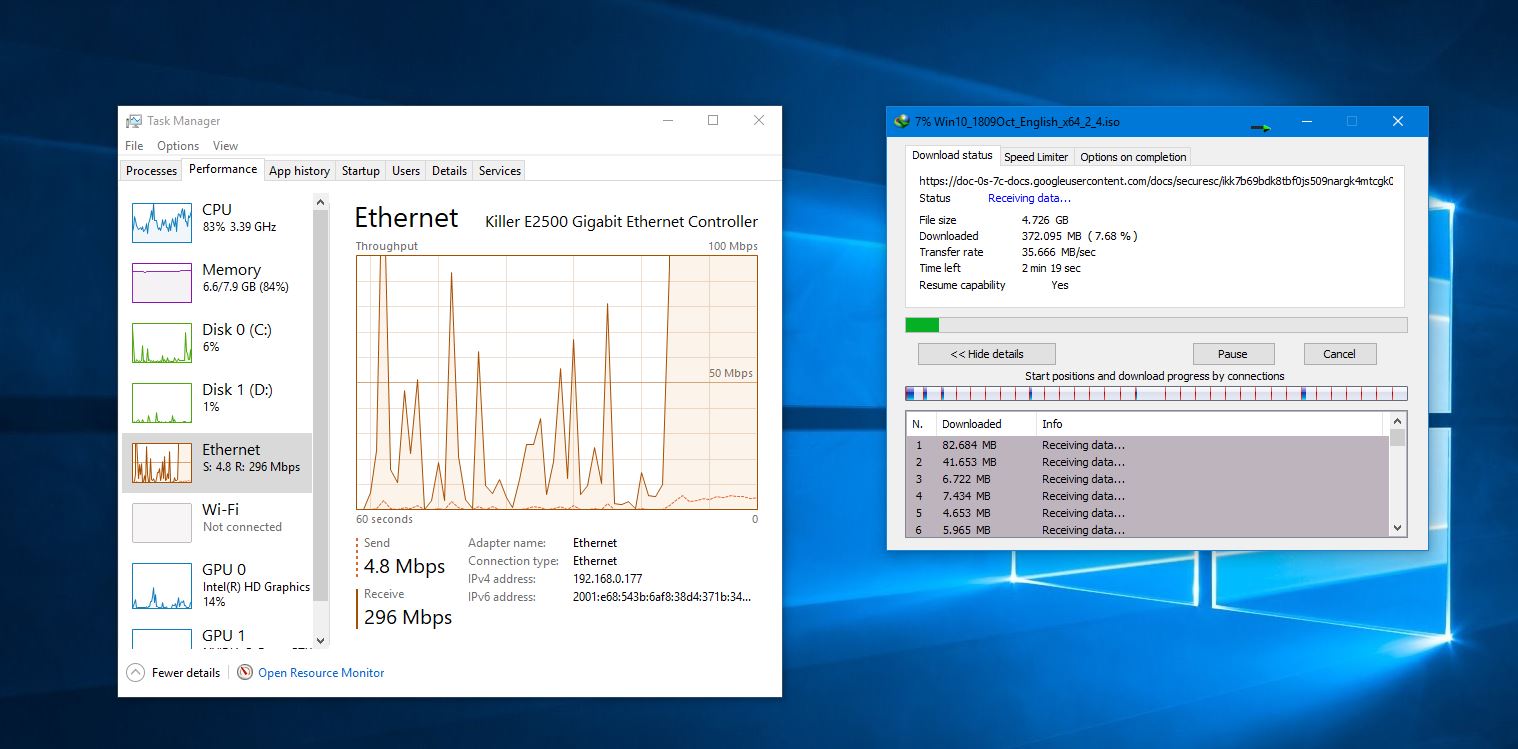This screenshot has height=749, width=1518.
Task: Click the Time left 2 min 19 sec value
Action: point(1051,268)
